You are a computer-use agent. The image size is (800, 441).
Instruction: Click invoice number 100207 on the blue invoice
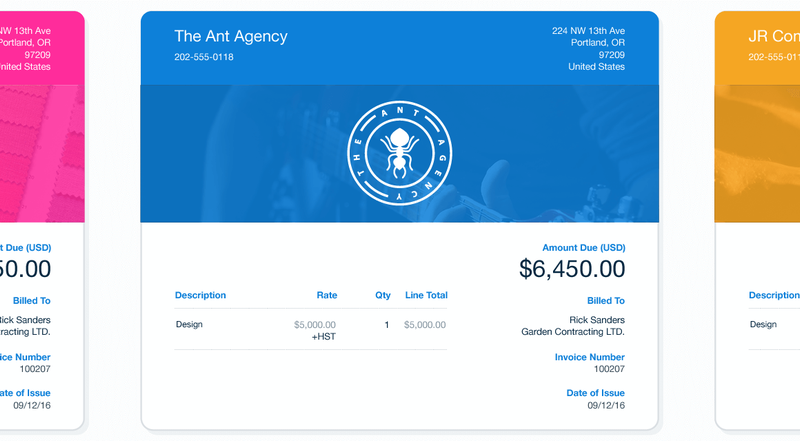click(x=607, y=369)
